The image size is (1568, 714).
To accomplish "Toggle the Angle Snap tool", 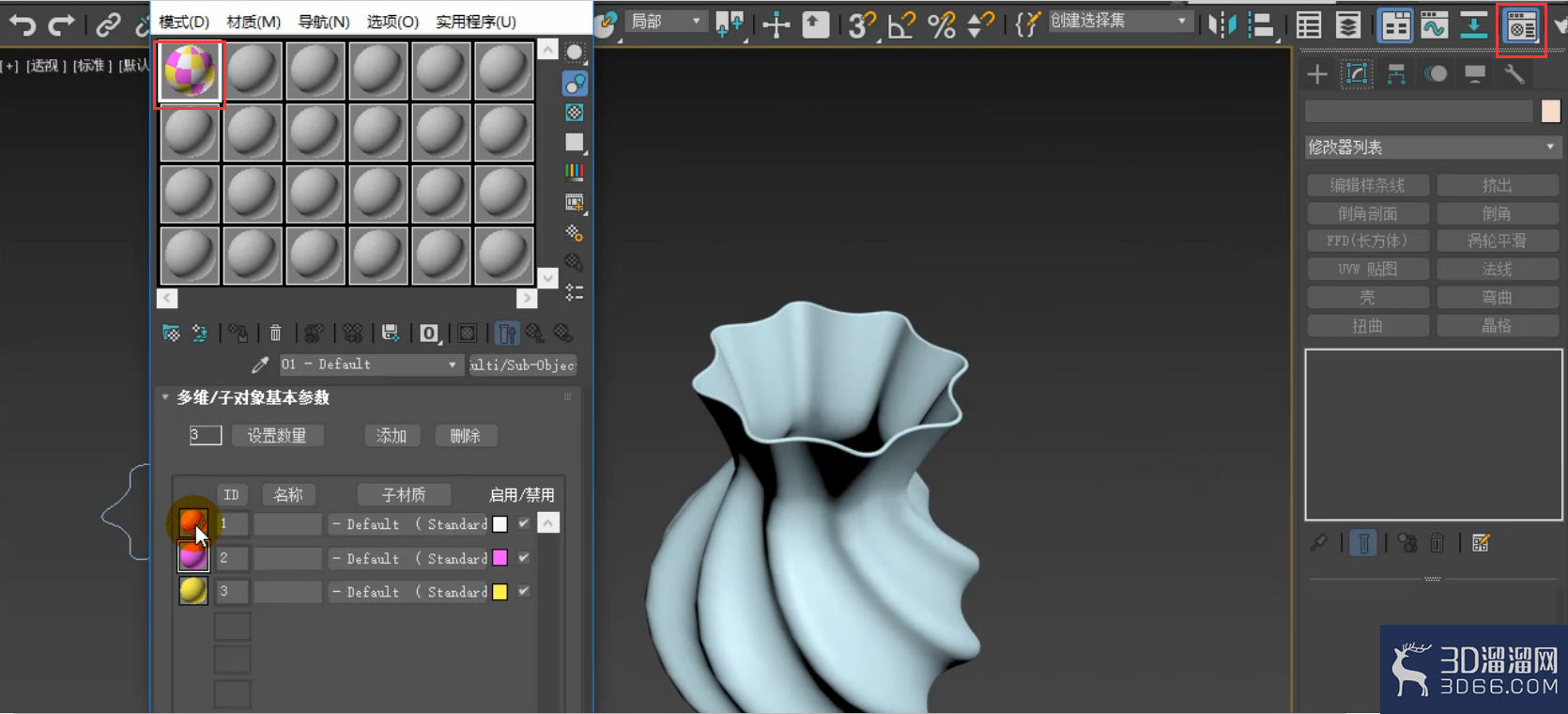I will (x=900, y=24).
